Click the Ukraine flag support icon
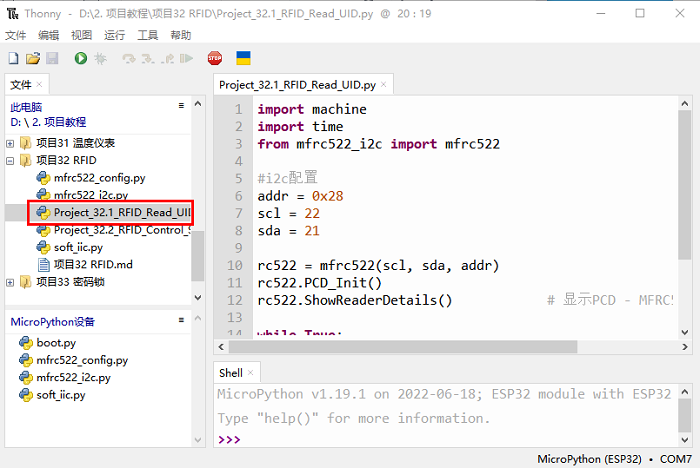 point(243,60)
